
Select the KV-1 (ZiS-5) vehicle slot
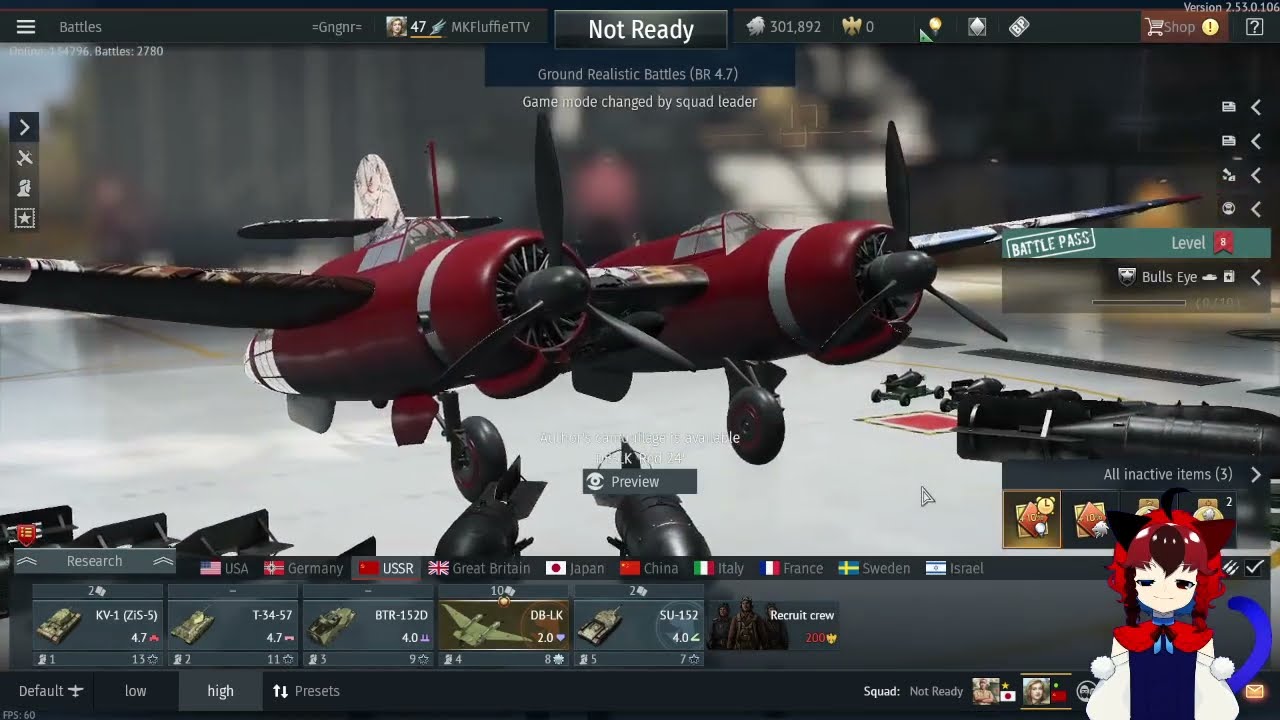point(98,627)
